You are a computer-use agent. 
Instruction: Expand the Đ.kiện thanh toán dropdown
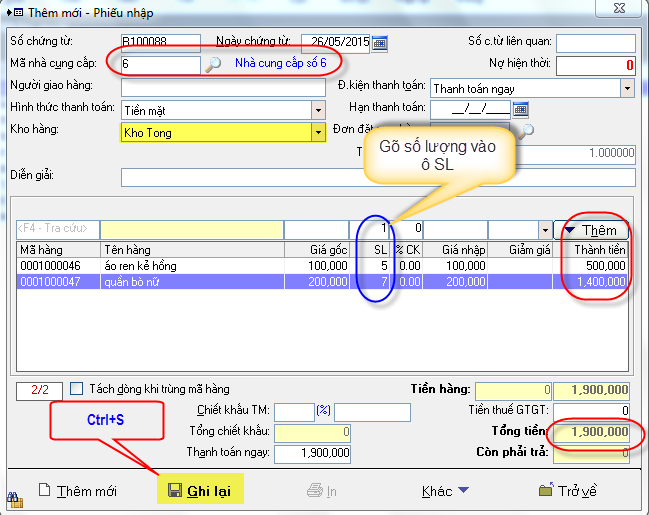coord(627,88)
